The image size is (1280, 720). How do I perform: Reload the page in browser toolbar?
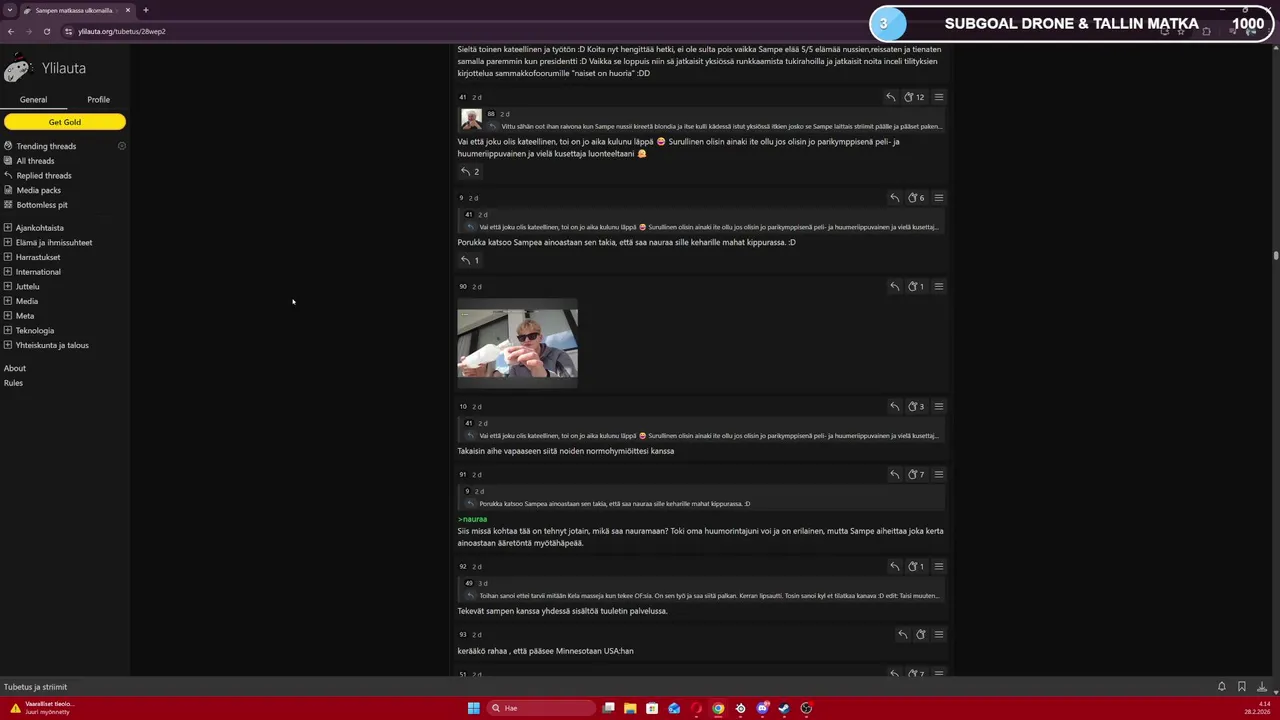coord(46,31)
